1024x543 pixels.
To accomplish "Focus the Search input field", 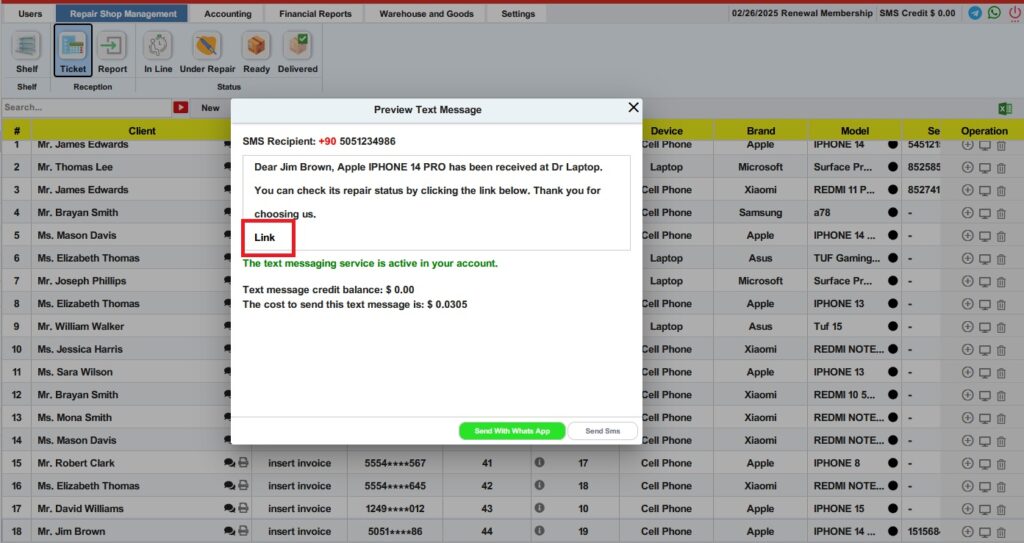I will pos(86,107).
